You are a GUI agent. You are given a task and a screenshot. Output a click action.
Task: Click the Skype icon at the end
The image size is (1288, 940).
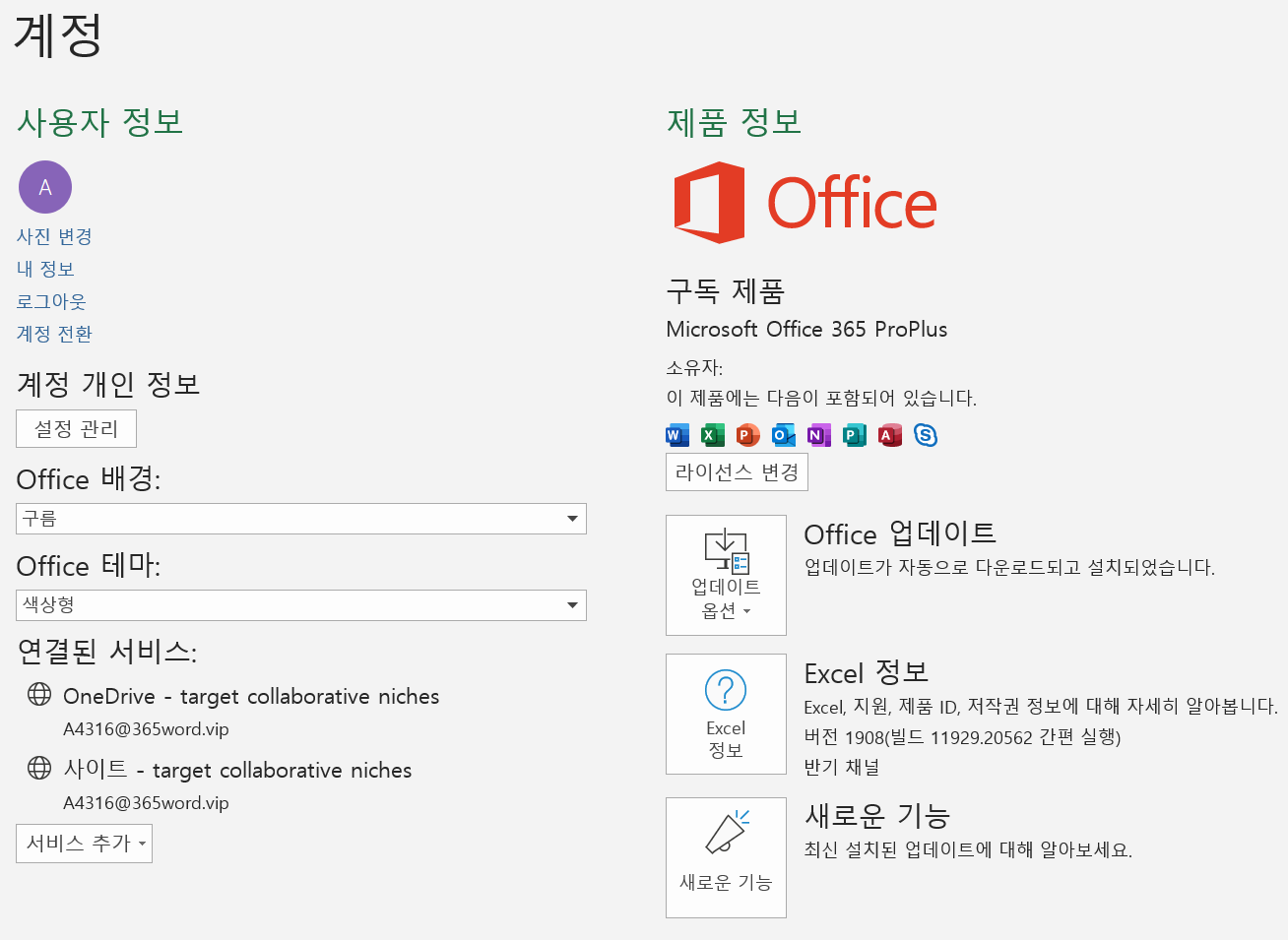pyautogui.click(x=926, y=435)
